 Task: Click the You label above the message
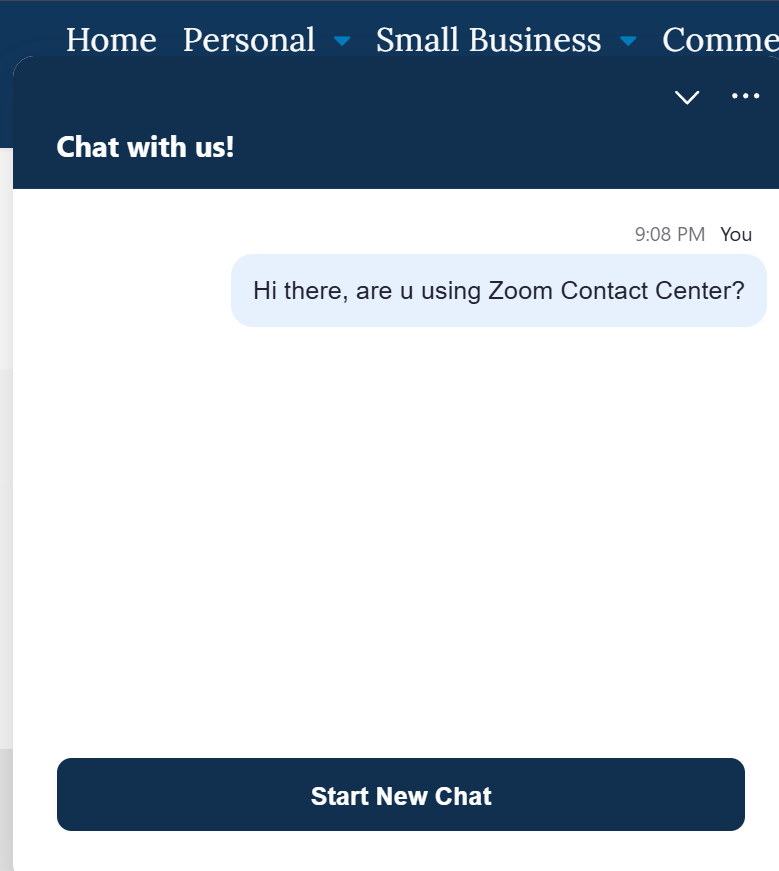coord(736,234)
